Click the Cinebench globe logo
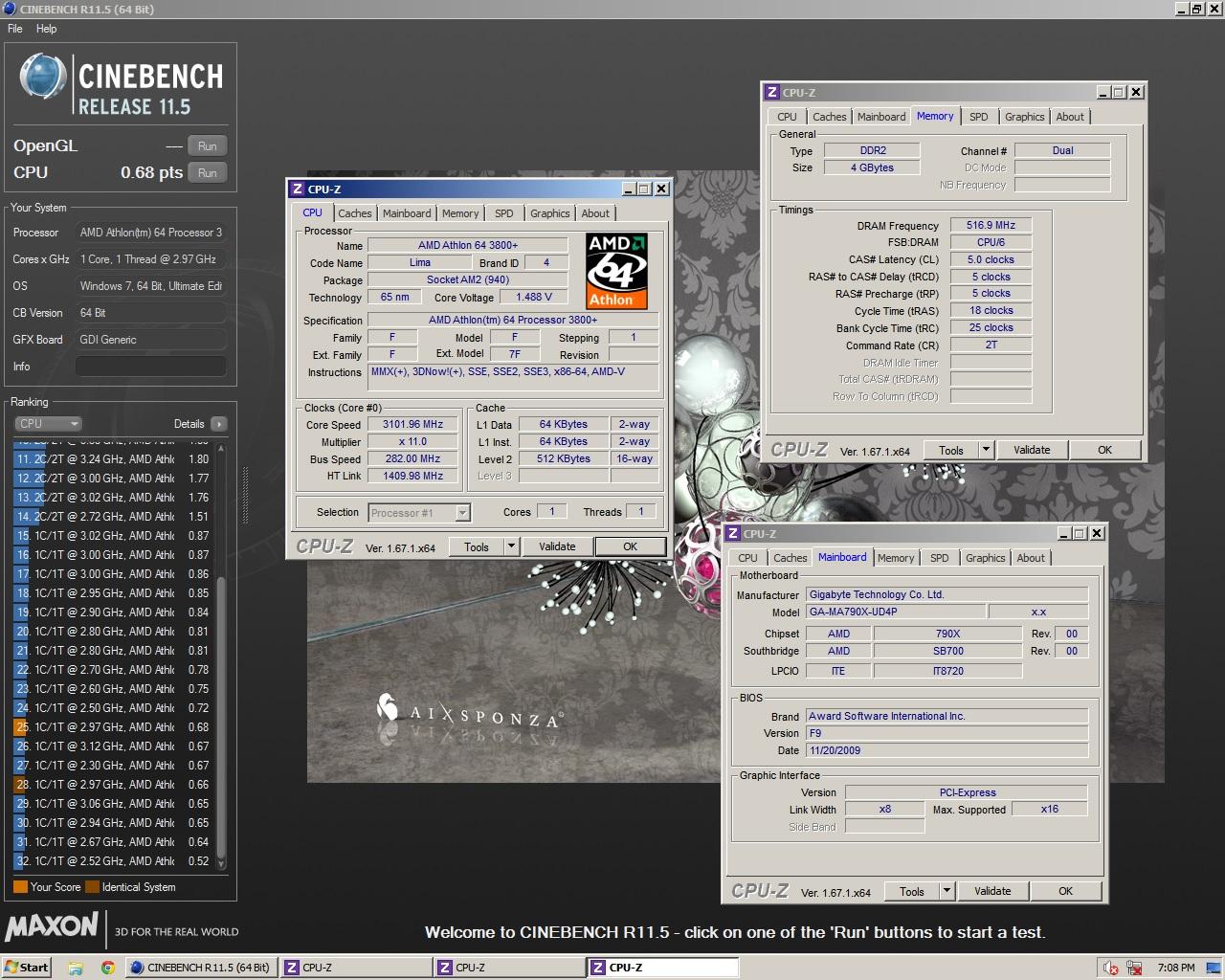Viewport: 1225px width, 980px height. tap(42, 78)
